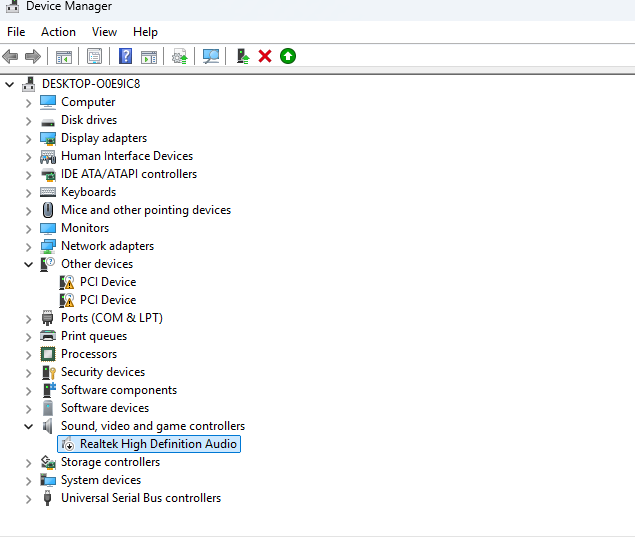This screenshot has width=635, height=538.
Task: Click Scan for hardware changes icon
Action: (x=211, y=56)
